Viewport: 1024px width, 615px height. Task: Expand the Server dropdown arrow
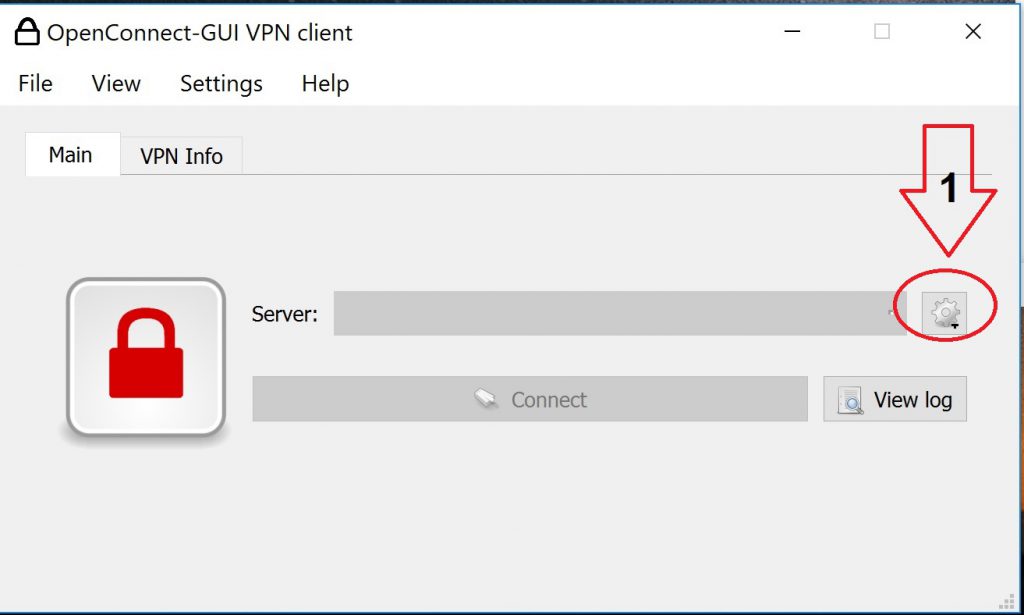(893, 314)
